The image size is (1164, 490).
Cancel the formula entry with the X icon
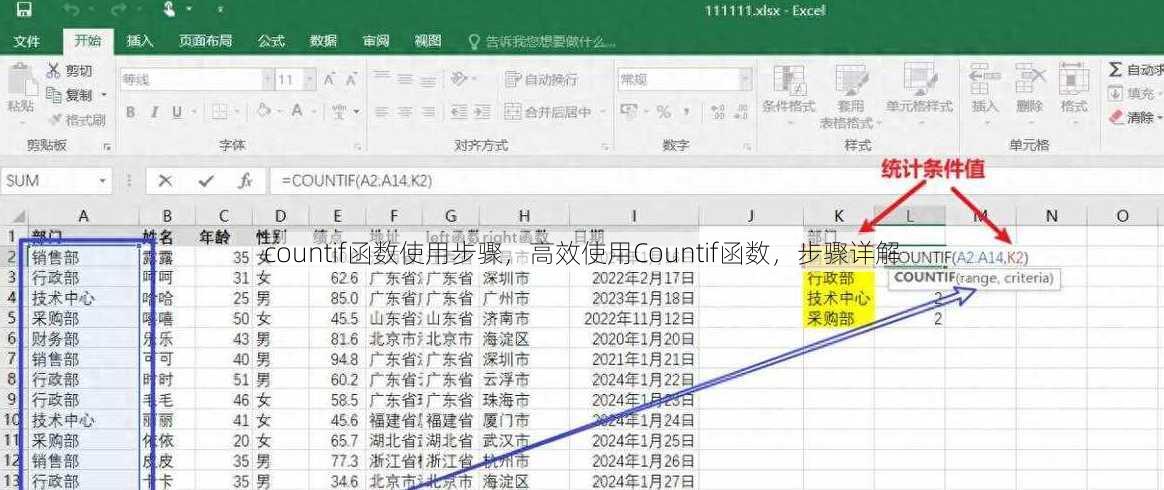165,180
